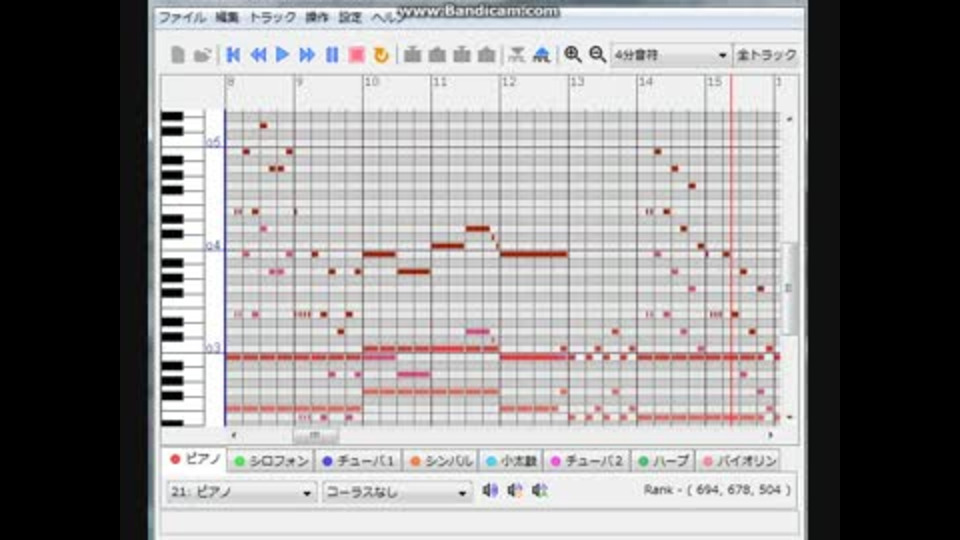This screenshot has height=540, width=960.
Task: Click the topmost black key on the piano keyboard
Action: [173, 116]
